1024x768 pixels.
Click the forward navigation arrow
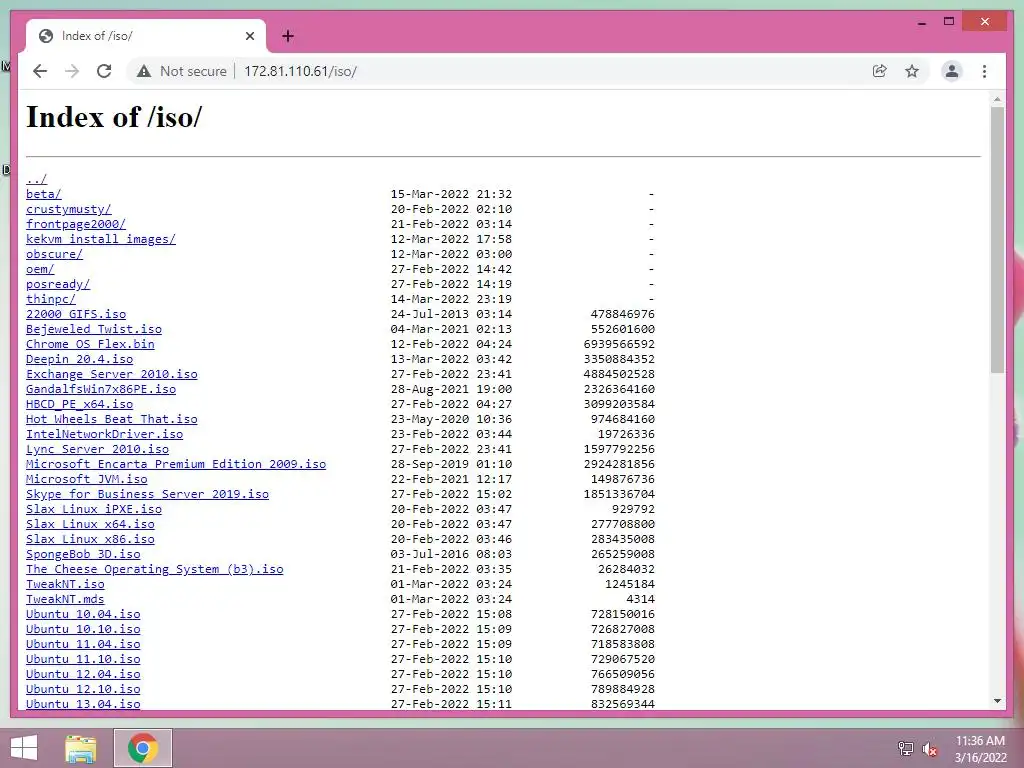coord(72,71)
